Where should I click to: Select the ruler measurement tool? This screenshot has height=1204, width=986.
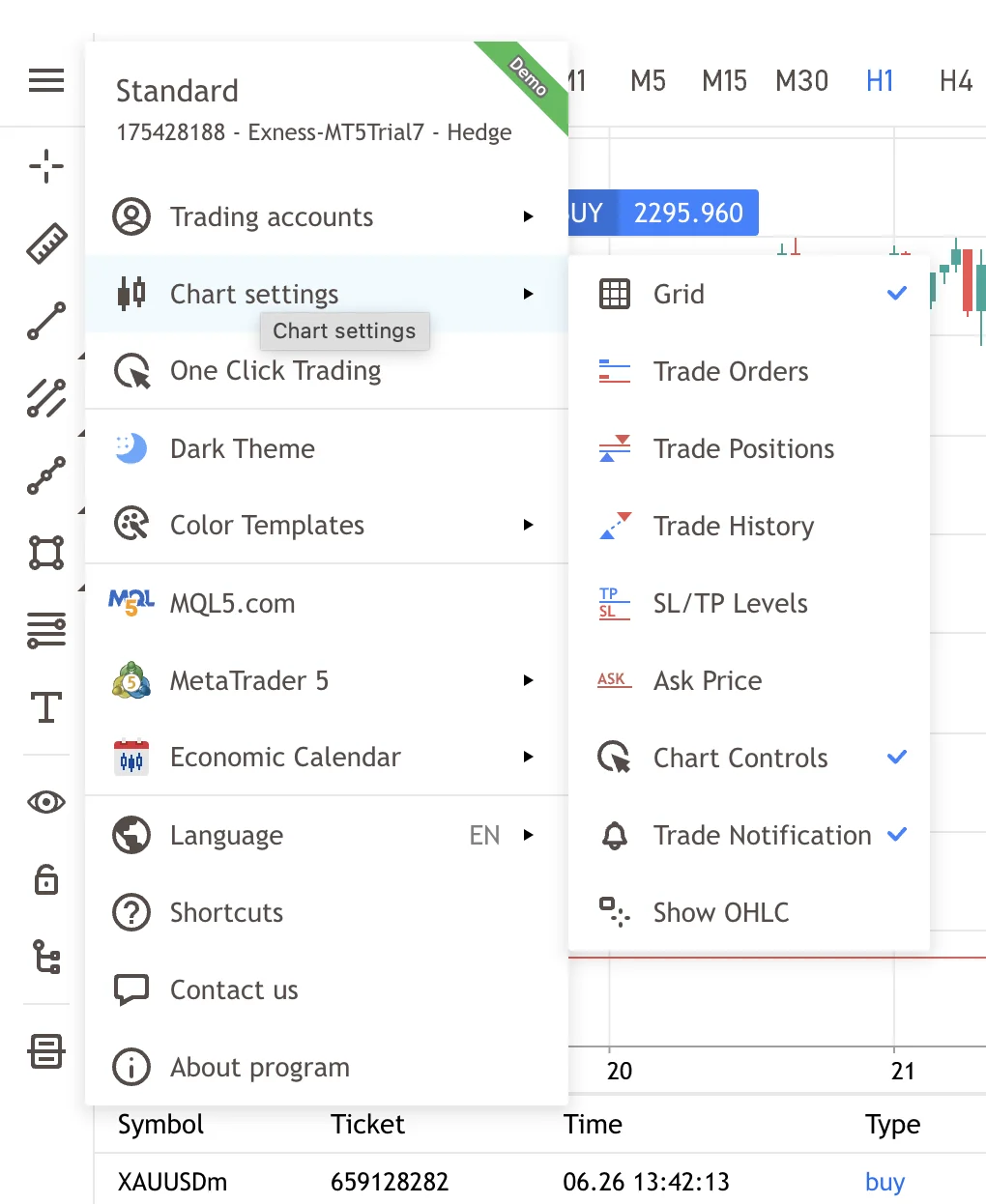point(46,244)
